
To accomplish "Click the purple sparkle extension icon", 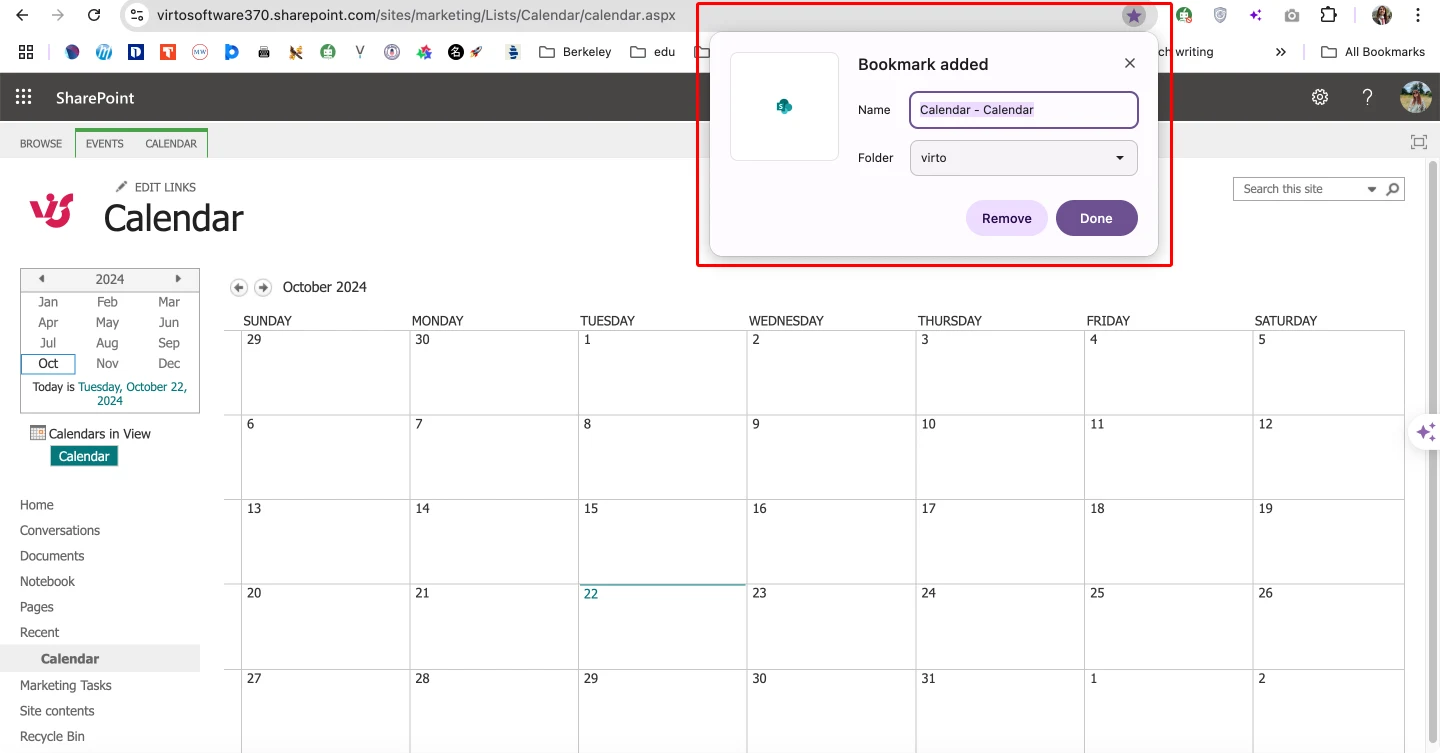I will (1256, 16).
